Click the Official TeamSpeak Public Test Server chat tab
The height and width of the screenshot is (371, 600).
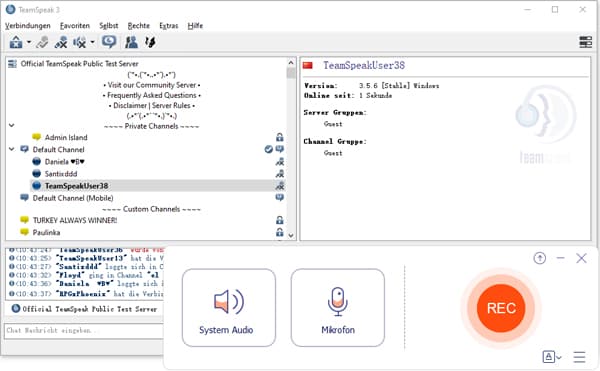(84, 309)
